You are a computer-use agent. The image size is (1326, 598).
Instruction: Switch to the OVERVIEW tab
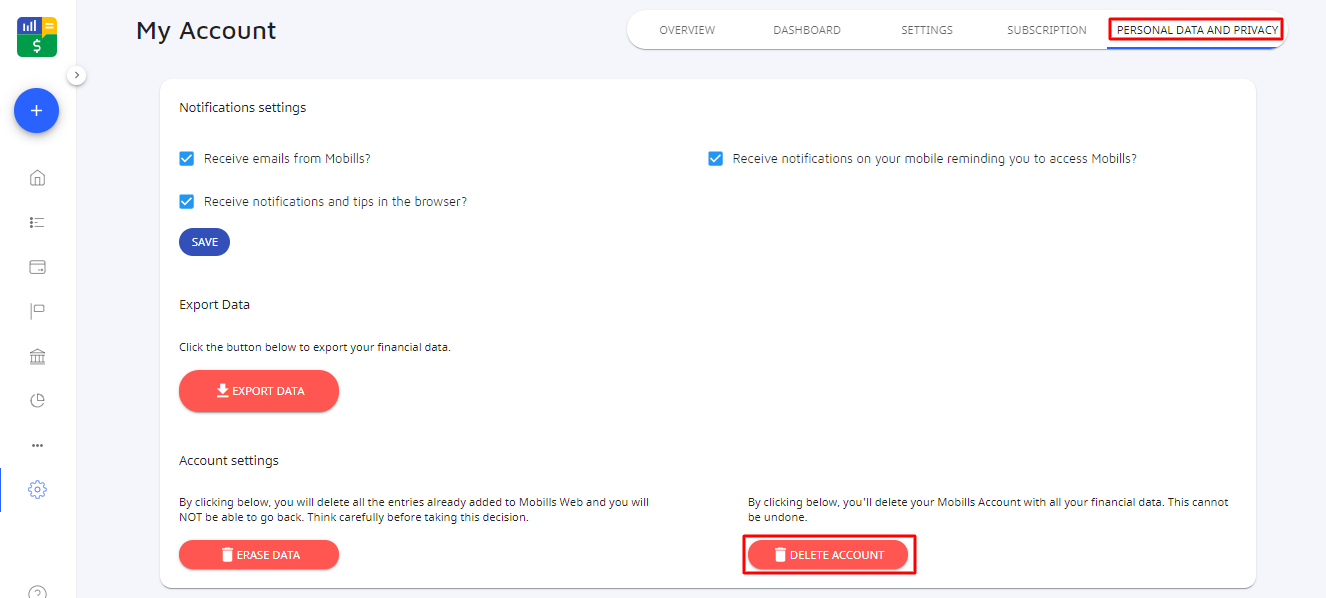click(687, 30)
